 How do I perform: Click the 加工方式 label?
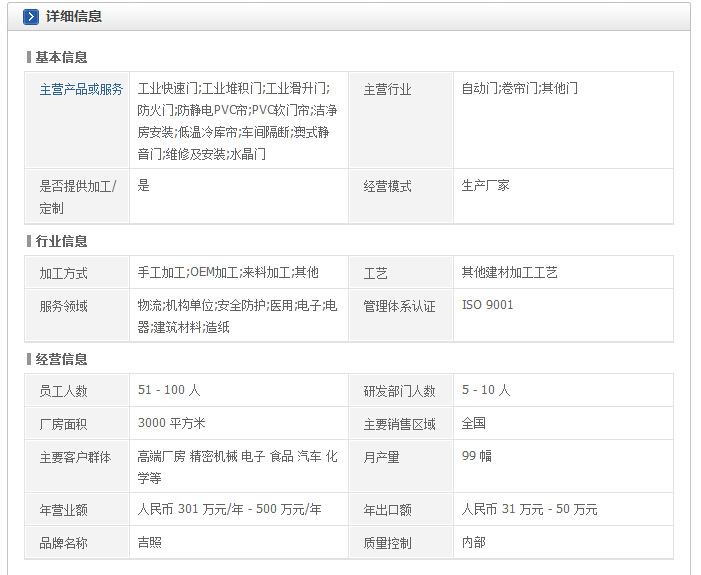(x=63, y=273)
